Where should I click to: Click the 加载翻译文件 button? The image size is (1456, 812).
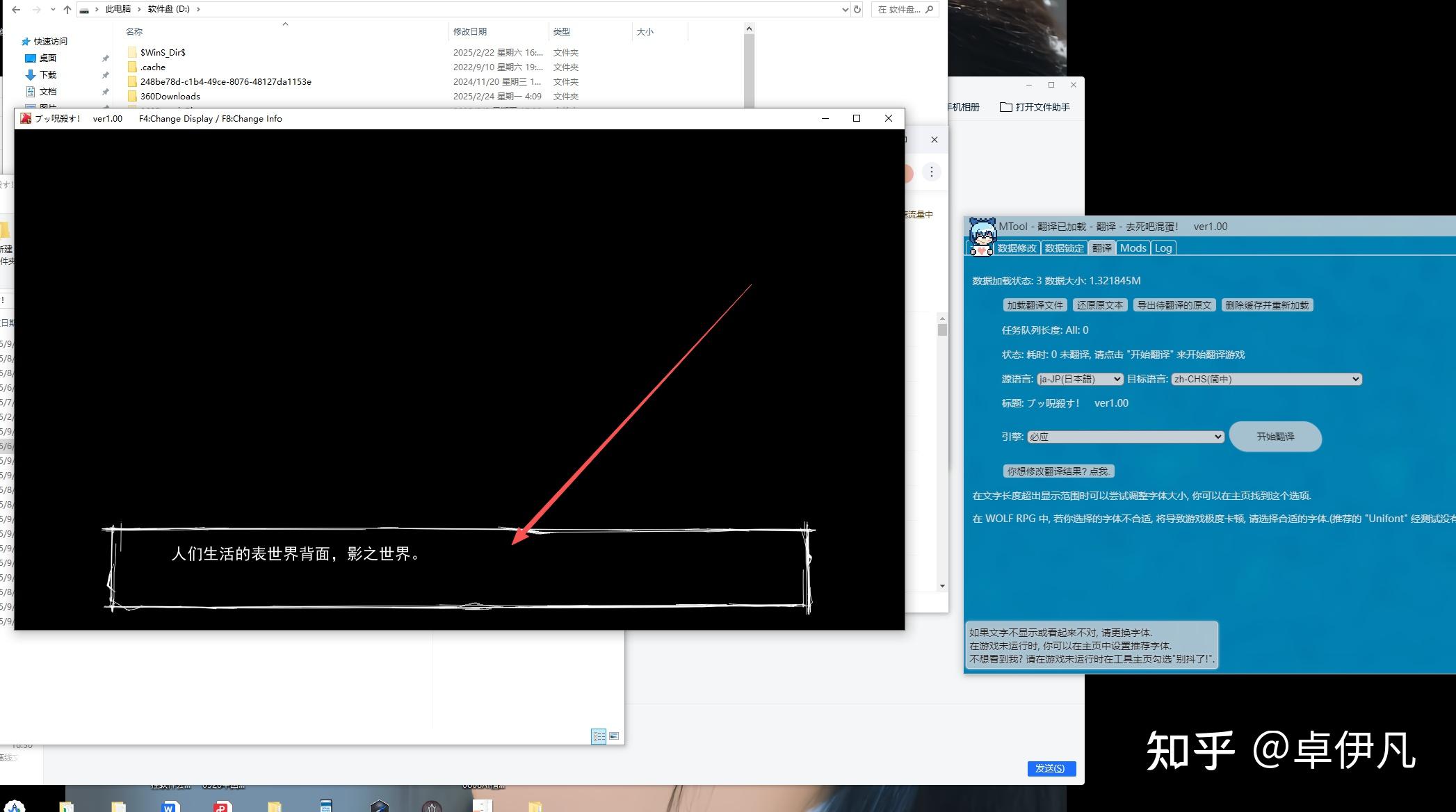pyautogui.click(x=1035, y=305)
